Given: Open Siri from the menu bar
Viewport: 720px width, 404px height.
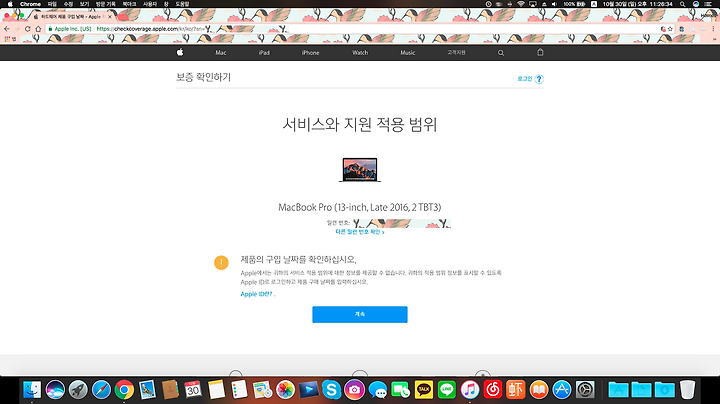Looking at the screenshot, I should pos(696,4).
